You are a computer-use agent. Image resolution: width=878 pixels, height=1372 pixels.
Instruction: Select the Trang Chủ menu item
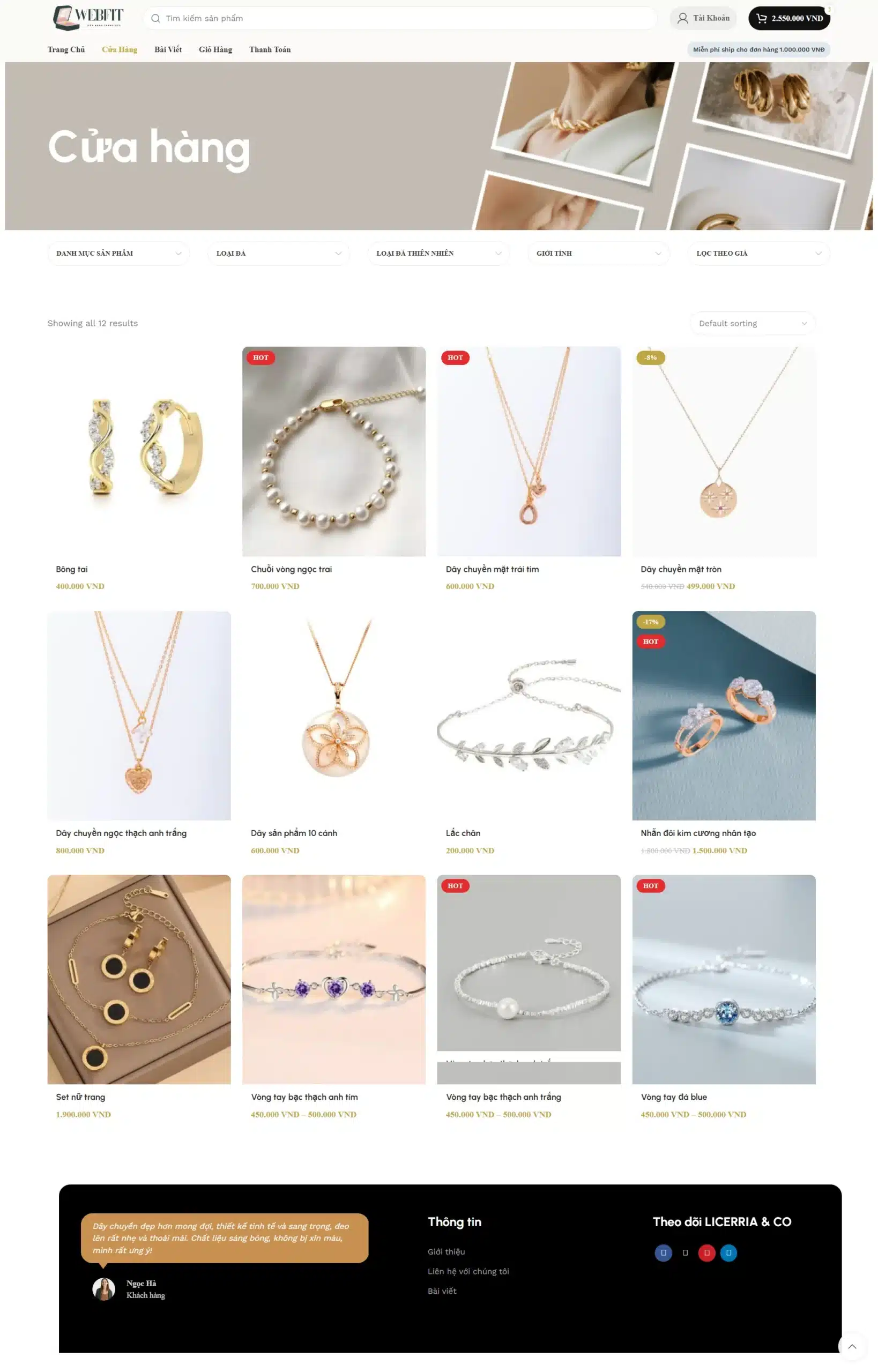(66, 50)
